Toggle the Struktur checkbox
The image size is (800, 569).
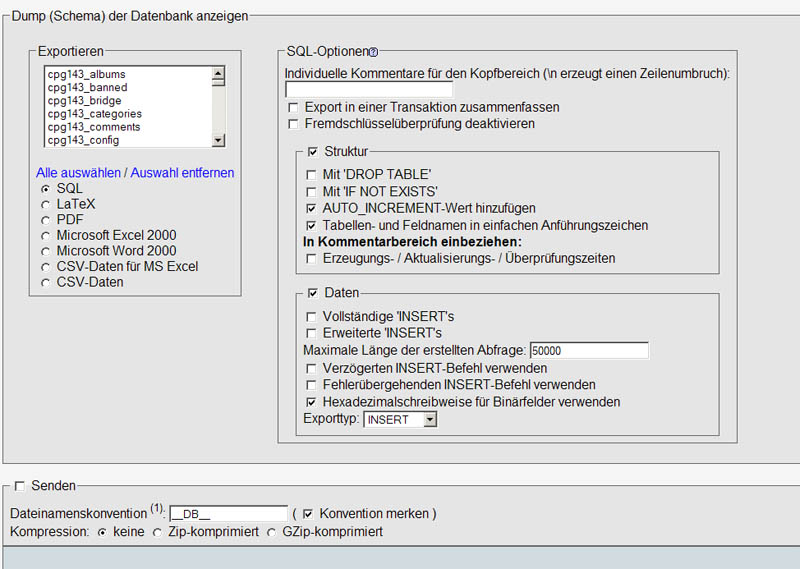(311, 151)
